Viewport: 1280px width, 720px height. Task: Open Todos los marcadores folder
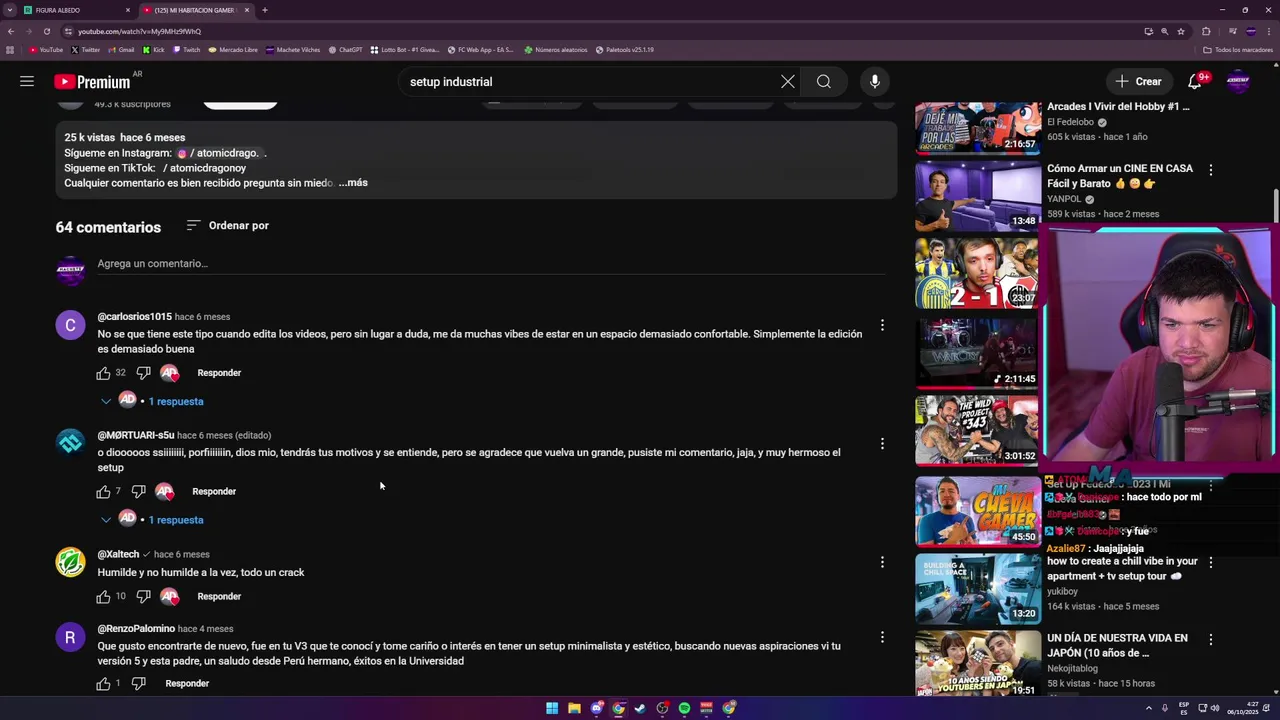[1238, 50]
